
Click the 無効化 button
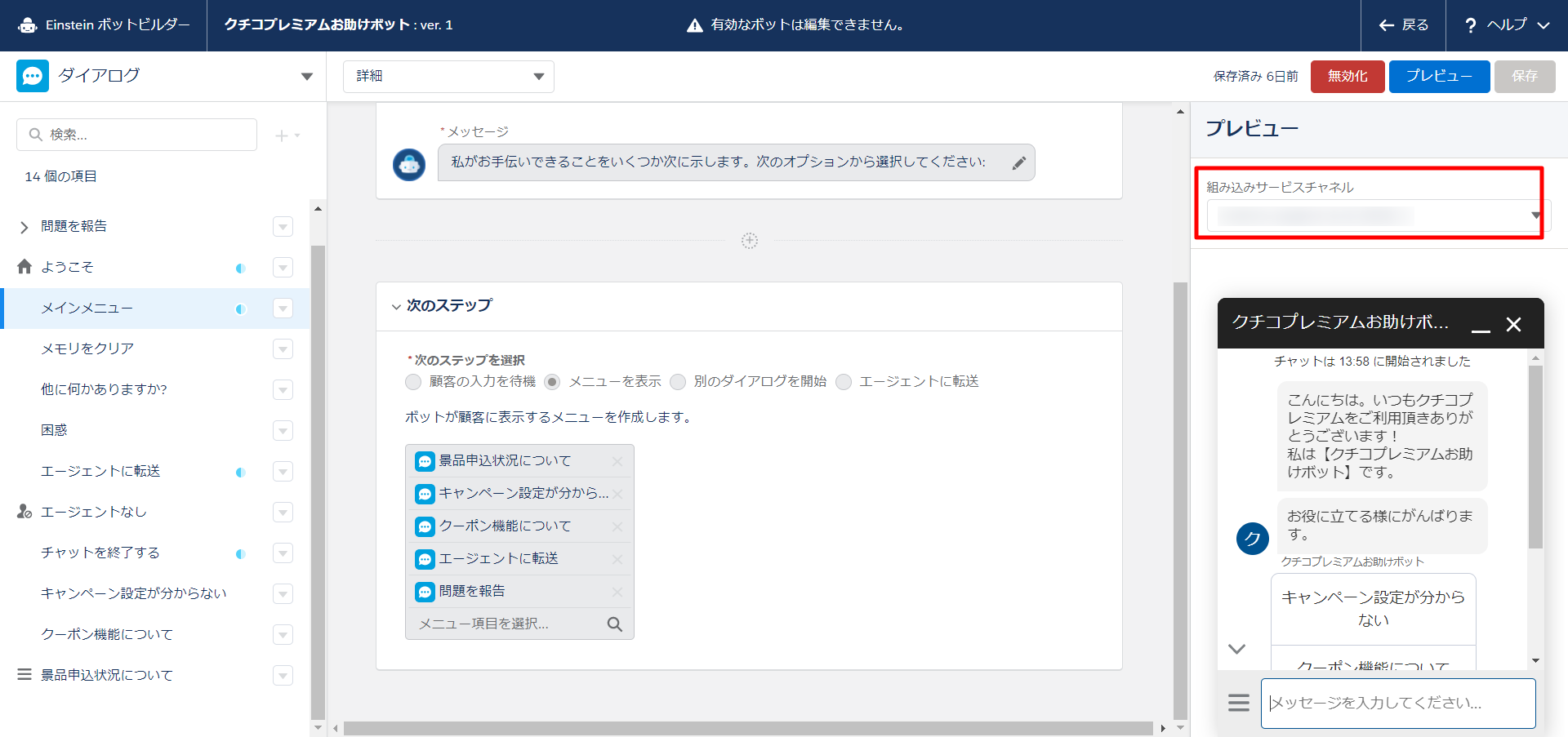click(x=1347, y=77)
